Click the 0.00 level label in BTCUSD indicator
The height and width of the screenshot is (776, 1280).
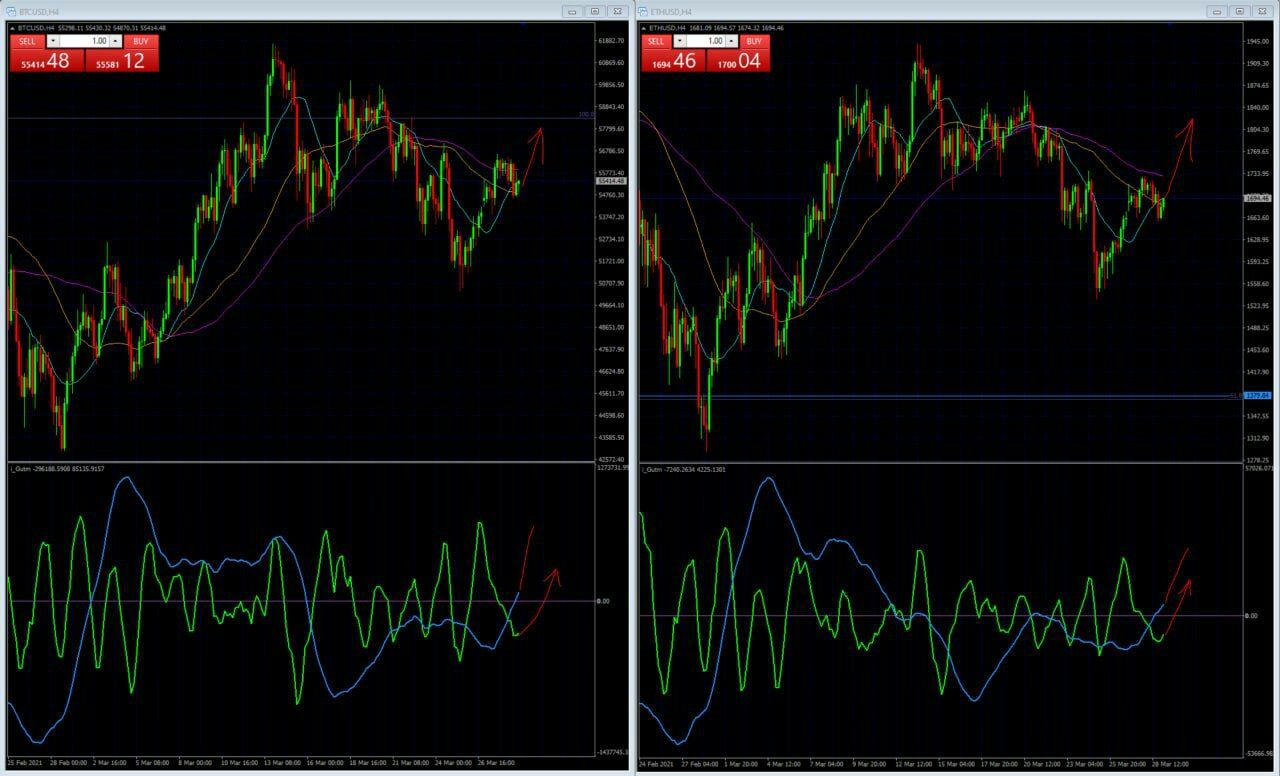coord(603,601)
